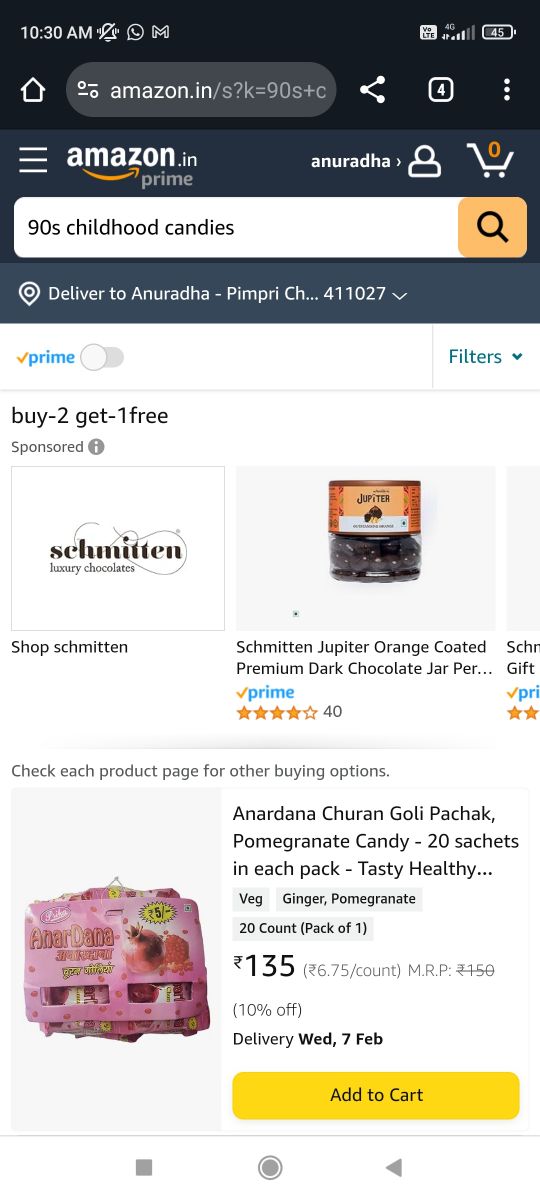Open the Shop schmitten brand logo tile
Image resolution: width=540 pixels, height=1200 pixels.
[118, 548]
